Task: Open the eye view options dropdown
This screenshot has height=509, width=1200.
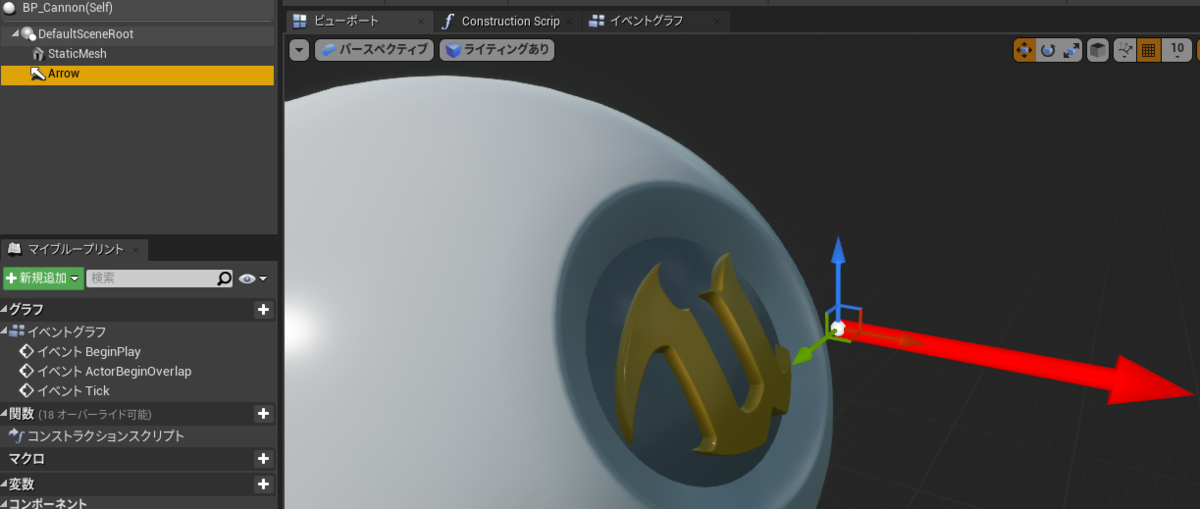Action: pyautogui.click(x=253, y=278)
